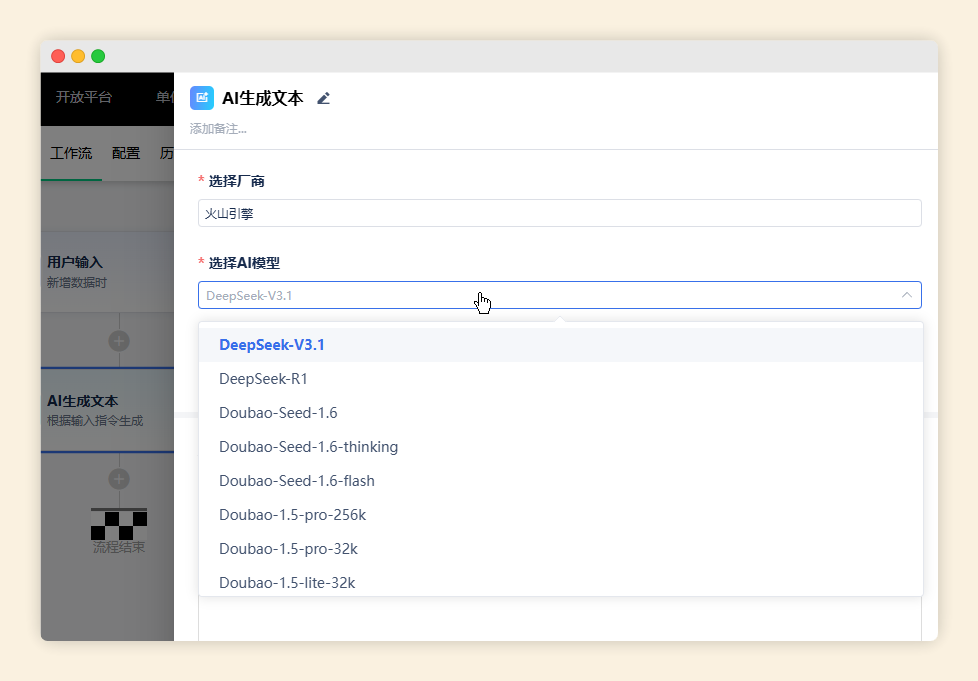Choose Doubao-1.5-lite-32k from the dropdown
978x681 pixels.
(x=287, y=582)
